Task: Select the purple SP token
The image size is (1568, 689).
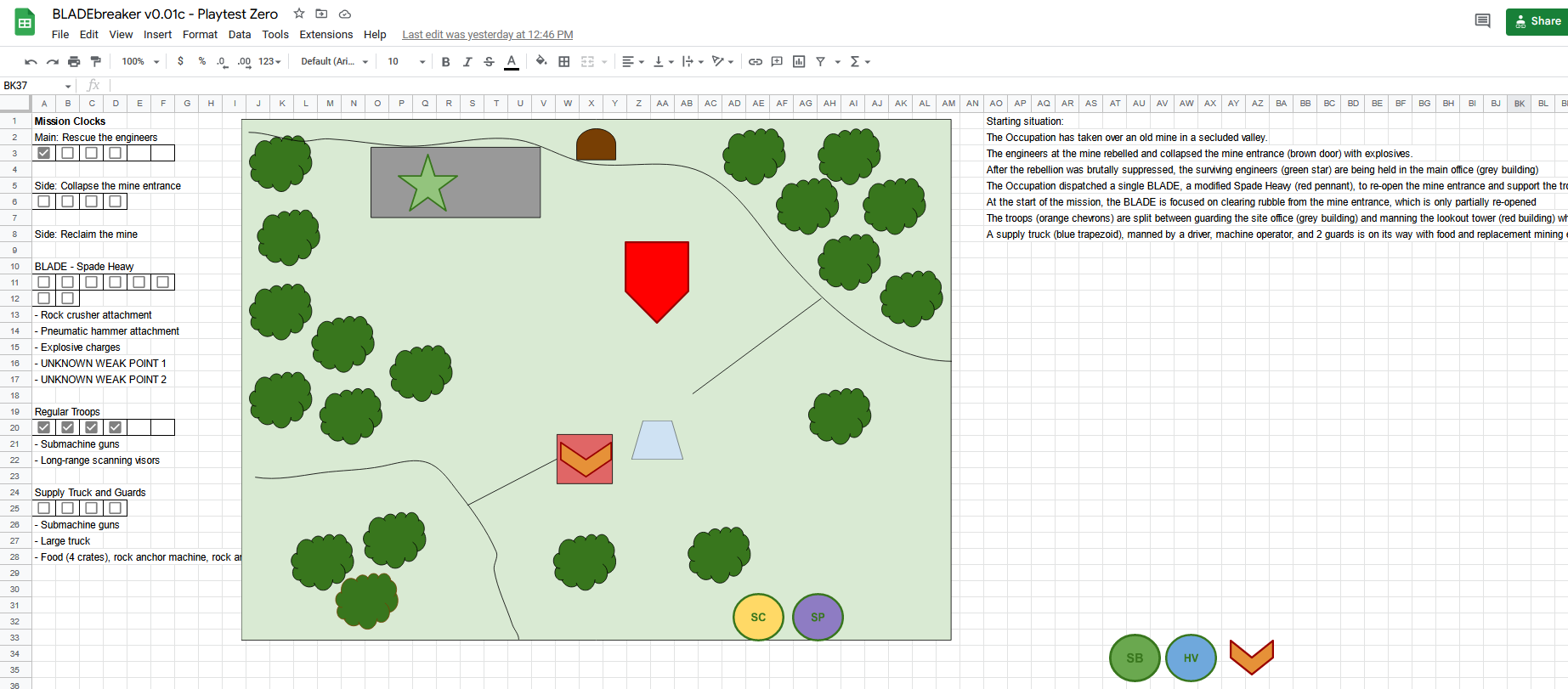Action: (818, 618)
